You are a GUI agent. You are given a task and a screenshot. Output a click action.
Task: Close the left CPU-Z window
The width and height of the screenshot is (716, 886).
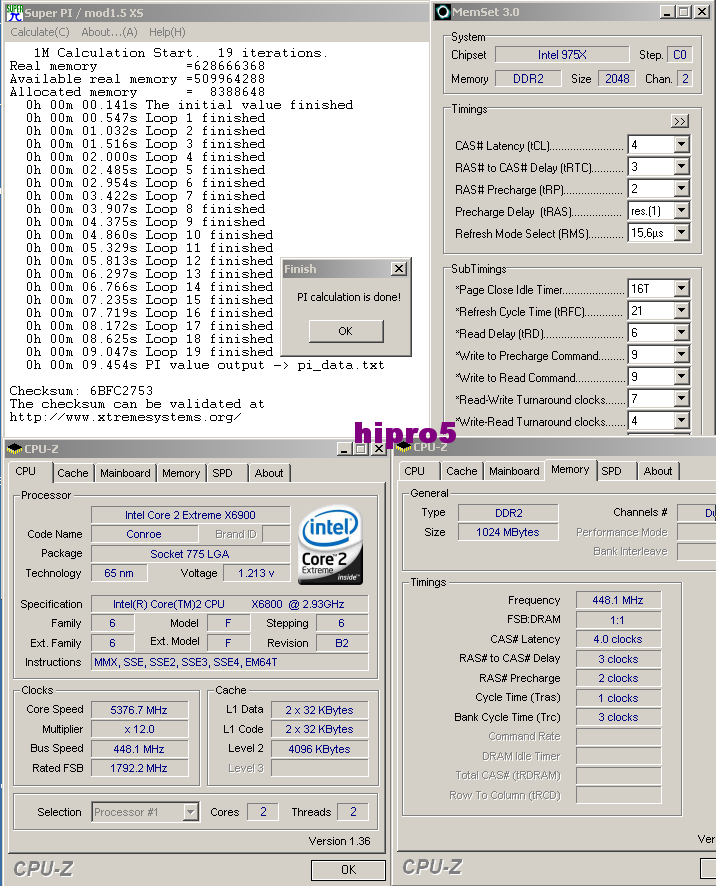pos(379,449)
